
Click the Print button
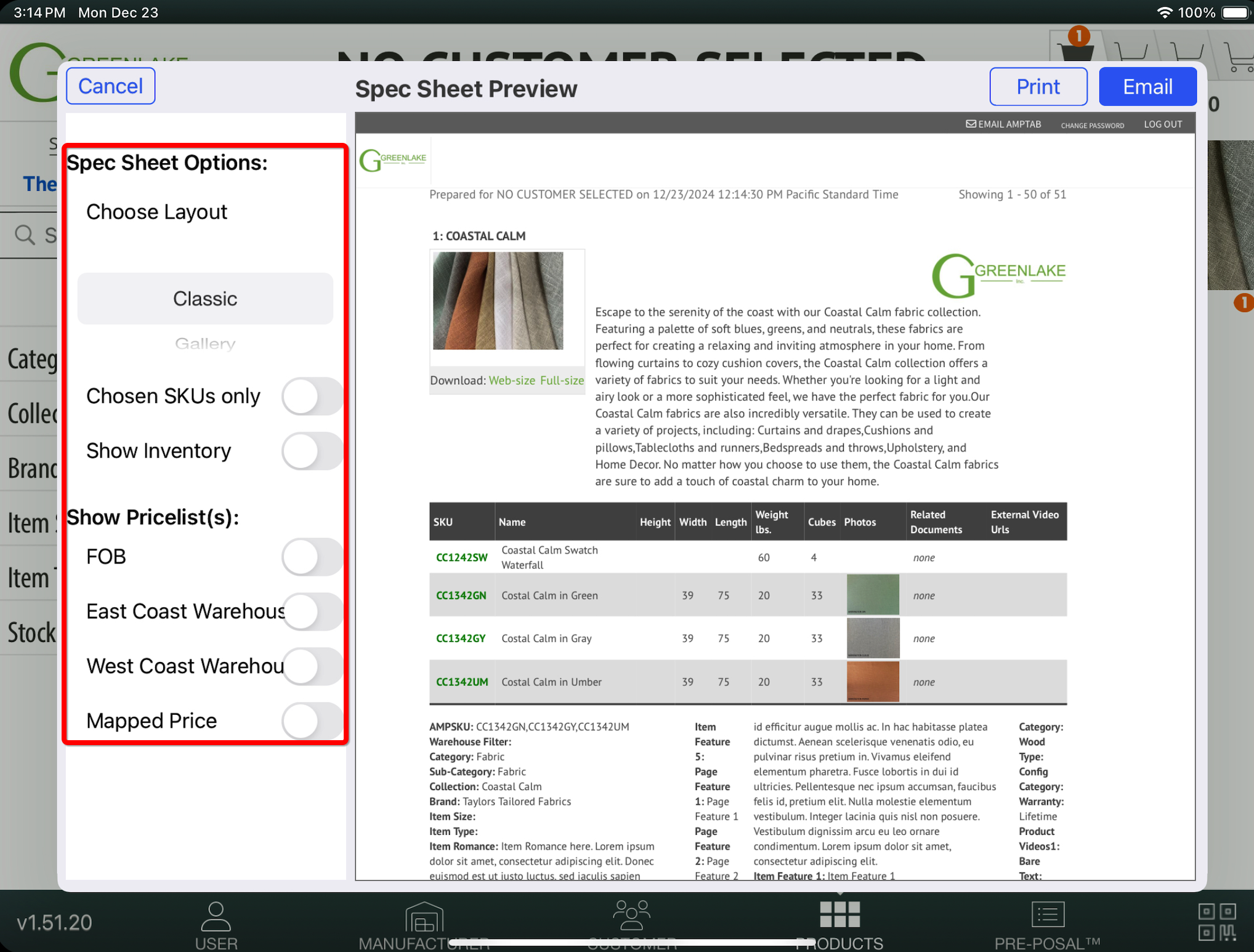[1038, 87]
